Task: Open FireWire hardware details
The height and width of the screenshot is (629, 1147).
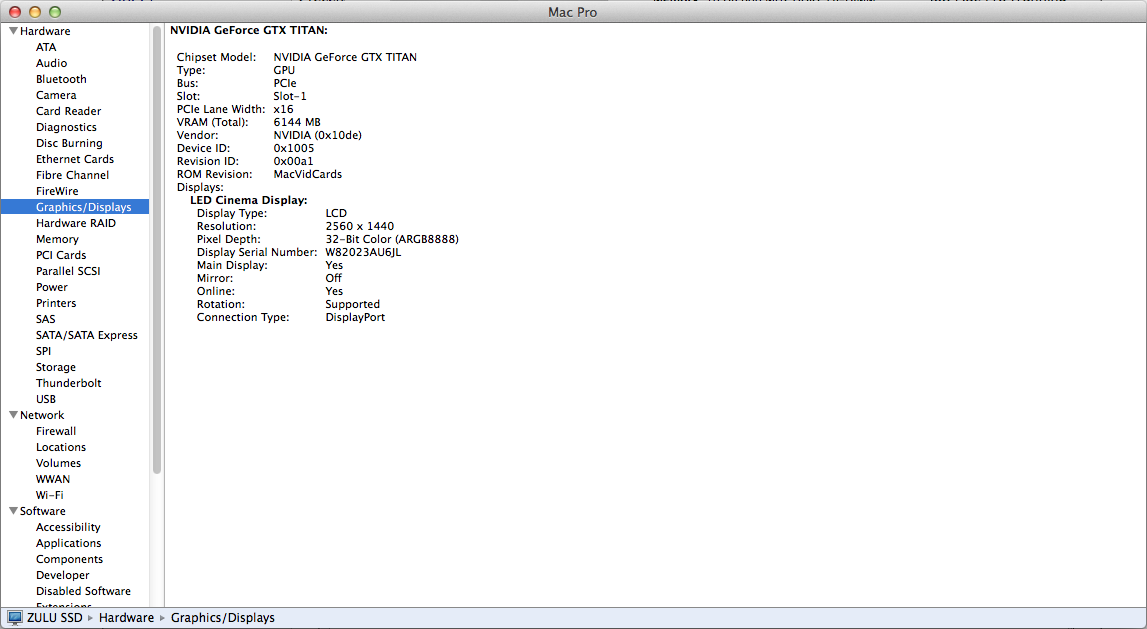Action: (x=57, y=191)
